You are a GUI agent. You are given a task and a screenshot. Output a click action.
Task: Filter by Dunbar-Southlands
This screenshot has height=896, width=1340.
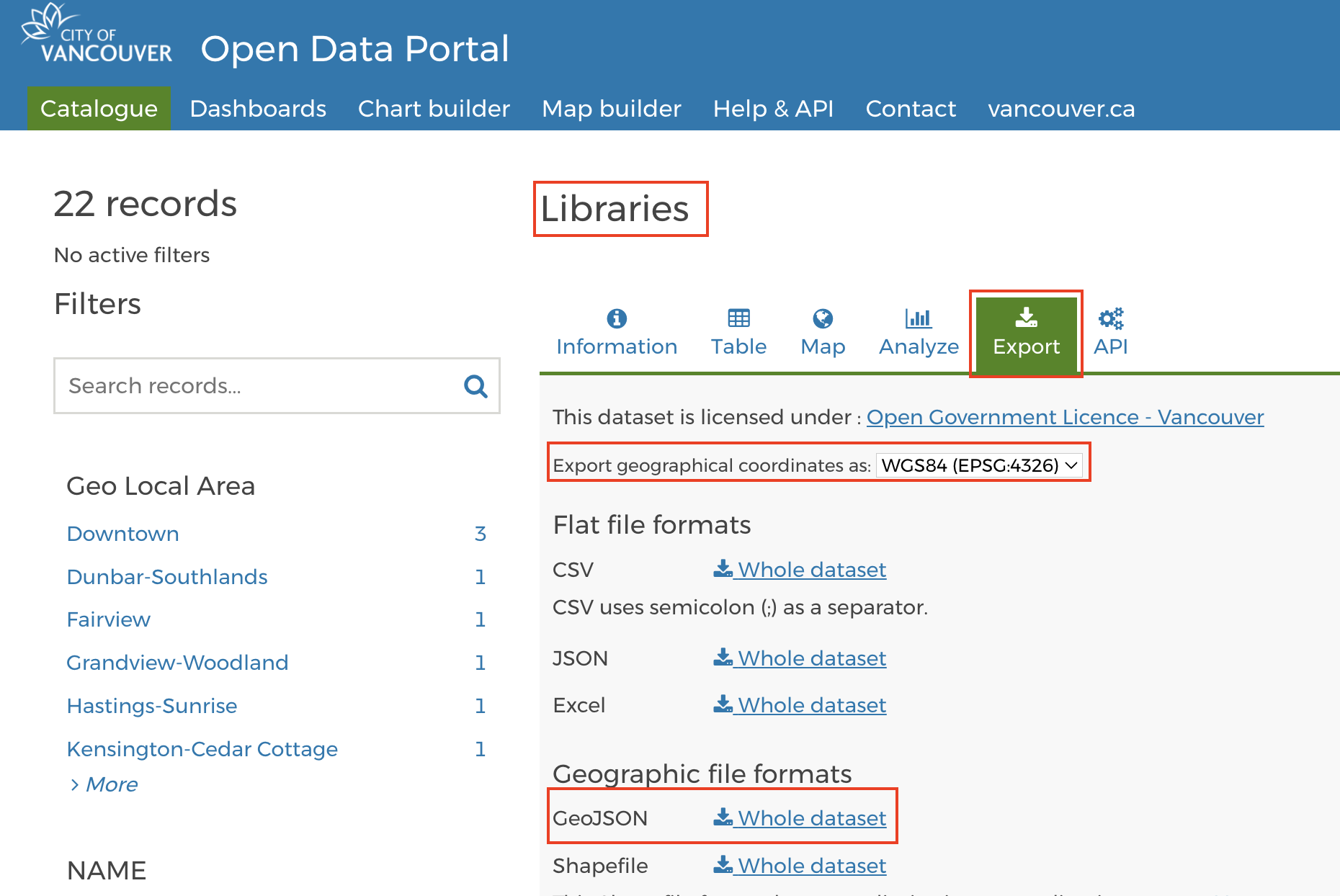(x=167, y=577)
